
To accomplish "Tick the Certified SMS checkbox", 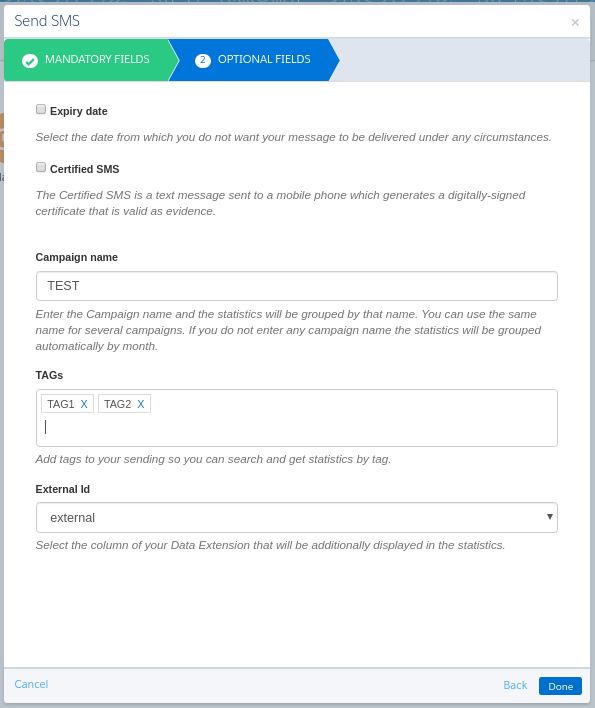I will (41, 168).
